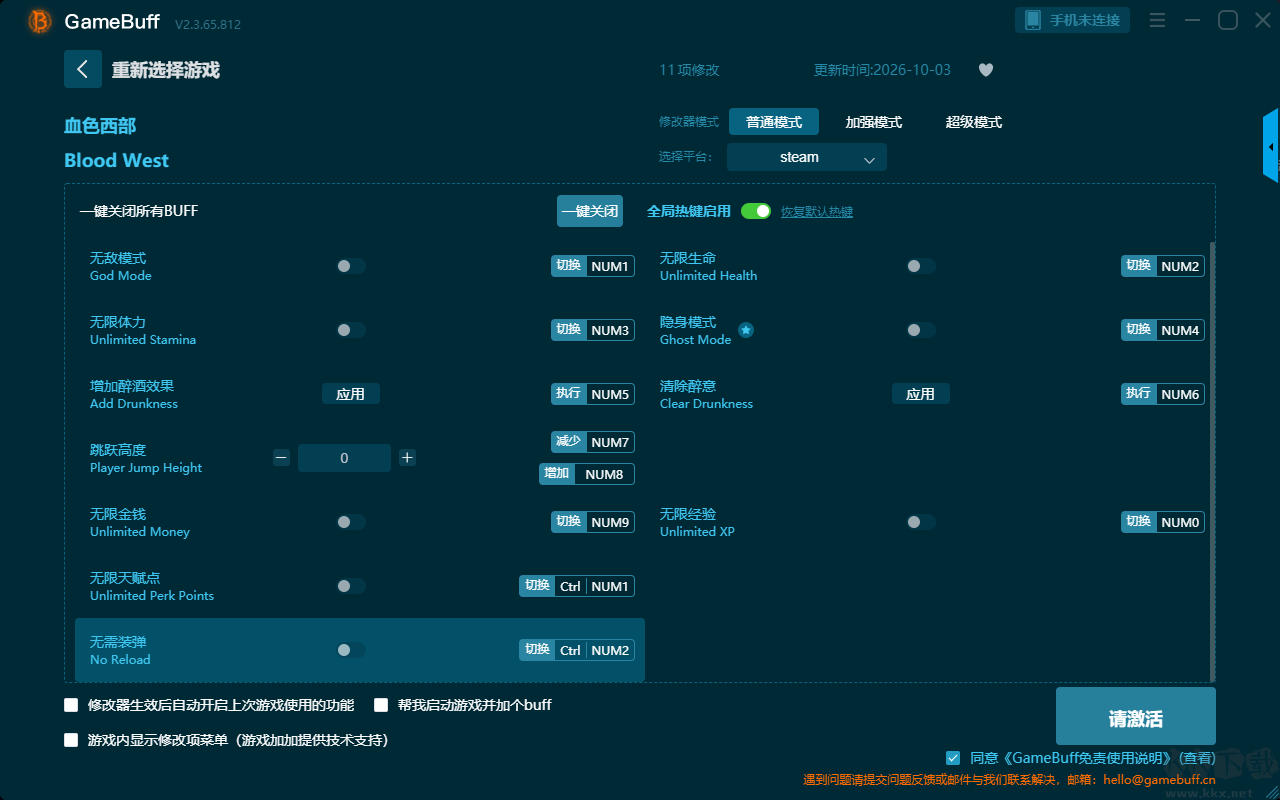Screen dimensions: 1280x800
Task: Enable the Ghost Mode switch
Action: (921, 330)
